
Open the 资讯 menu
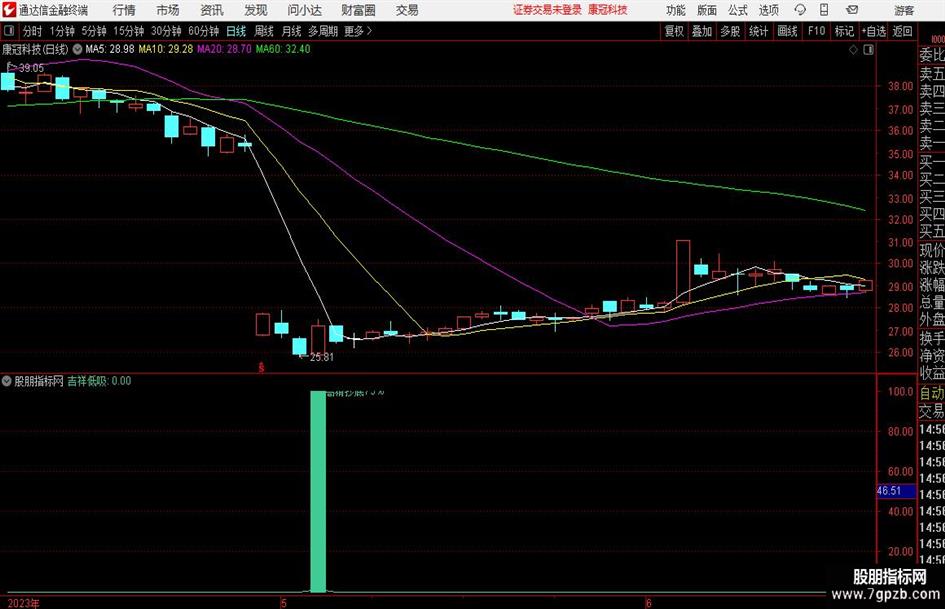click(x=212, y=10)
